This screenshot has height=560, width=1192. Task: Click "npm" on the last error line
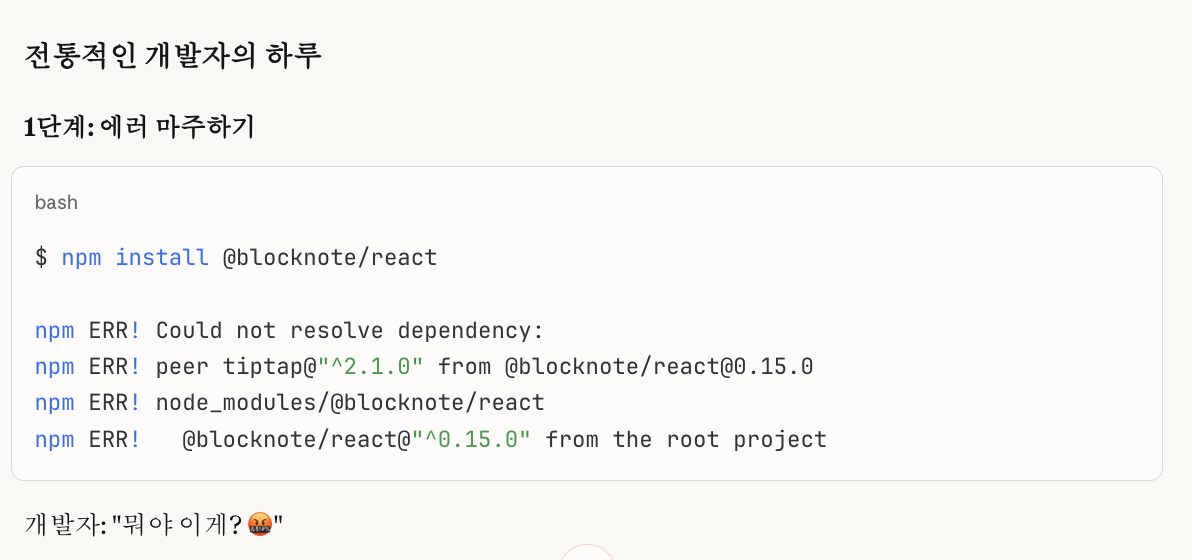point(54,439)
